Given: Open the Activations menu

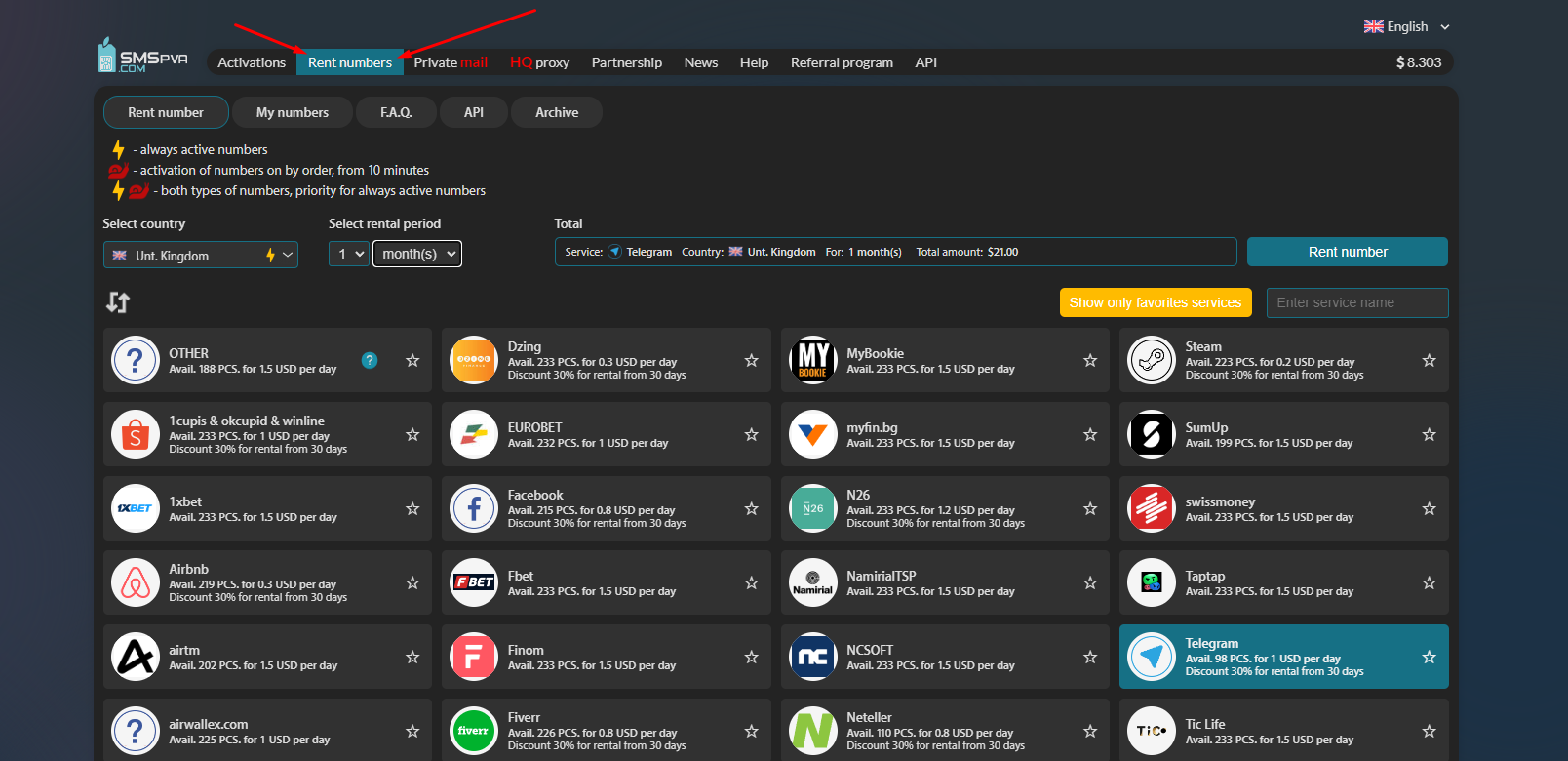Looking at the screenshot, I should pyautogui.click(x=252, y=62).
